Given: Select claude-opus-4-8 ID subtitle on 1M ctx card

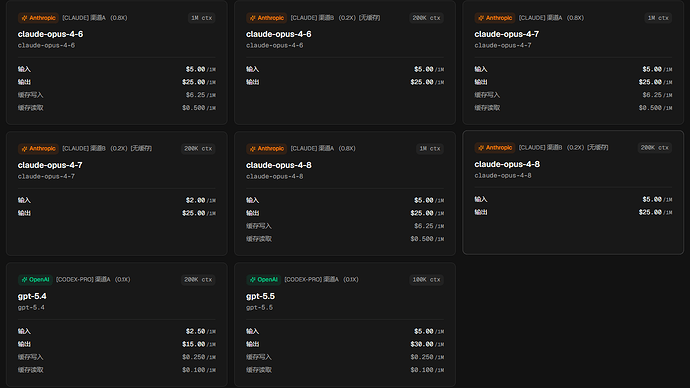Looking at the screenshot, I should pyautogui.click(x=275, y=176).
